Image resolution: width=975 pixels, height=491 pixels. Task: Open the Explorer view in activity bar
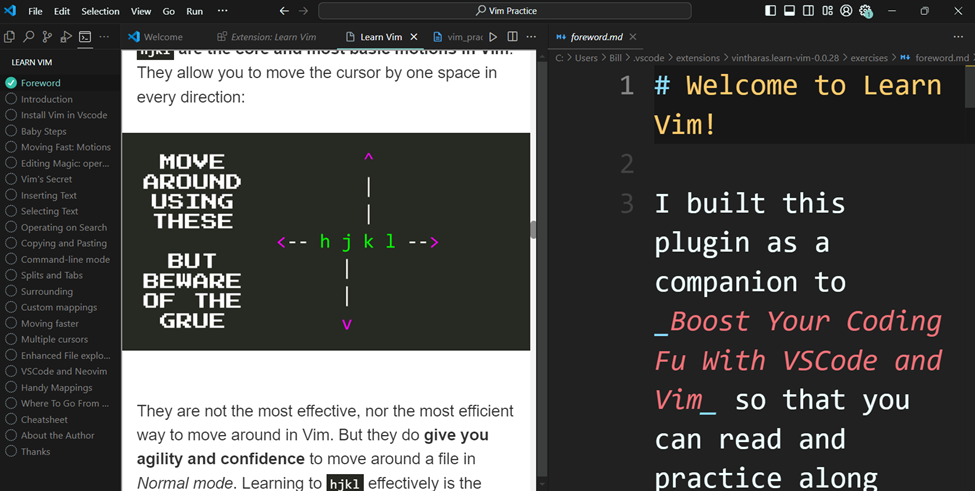pos(9,37)
